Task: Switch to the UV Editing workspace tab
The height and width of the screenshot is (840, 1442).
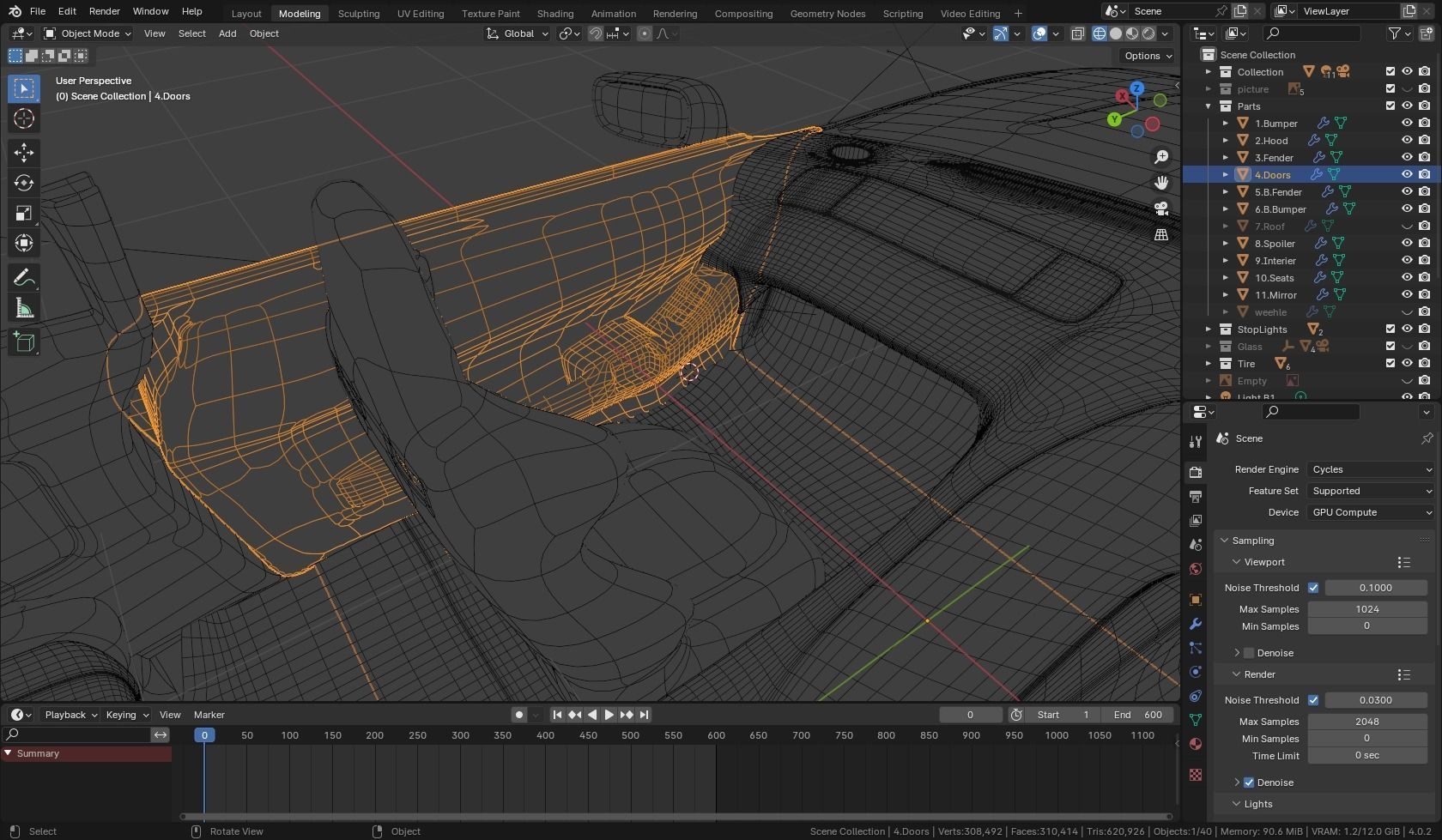Action: (421, 13)
